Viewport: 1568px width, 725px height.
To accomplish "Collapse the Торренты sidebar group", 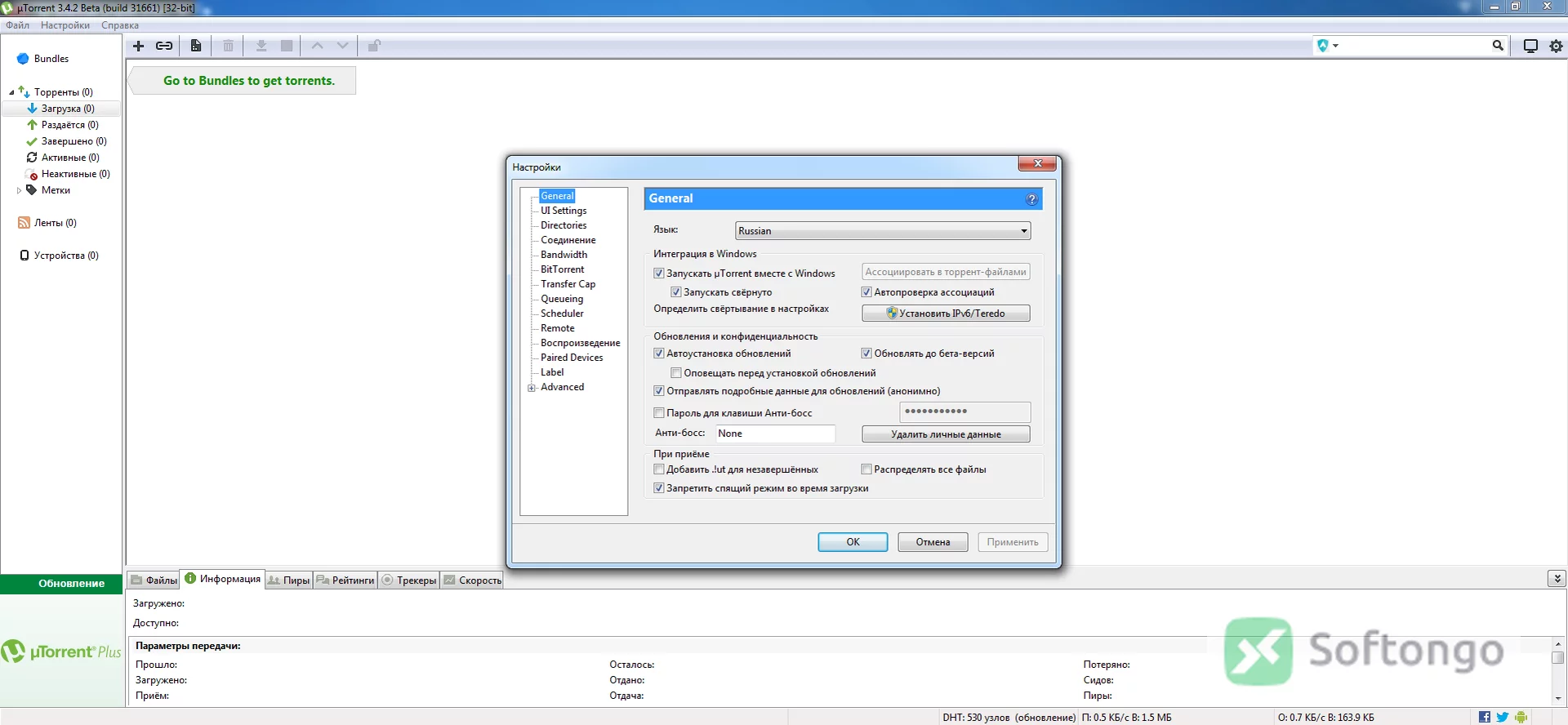I will pyautogui.click(x=11, y=92).
